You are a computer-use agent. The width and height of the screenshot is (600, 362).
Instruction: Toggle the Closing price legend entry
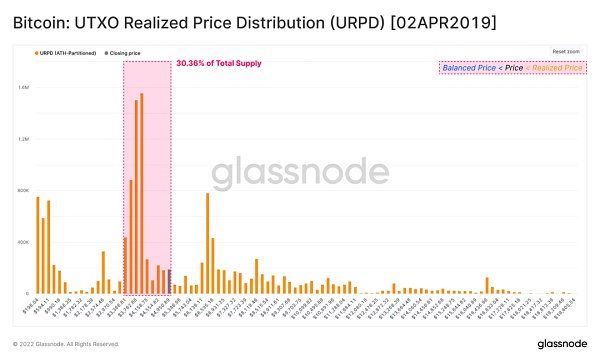[x=122, y=53]
